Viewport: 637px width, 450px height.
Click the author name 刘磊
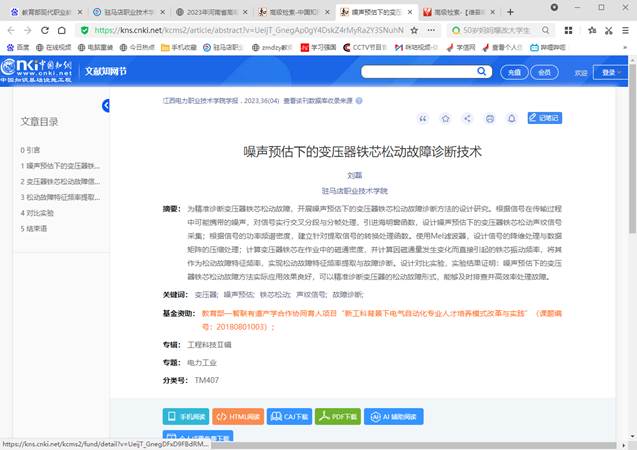click(x=354, y=175)
